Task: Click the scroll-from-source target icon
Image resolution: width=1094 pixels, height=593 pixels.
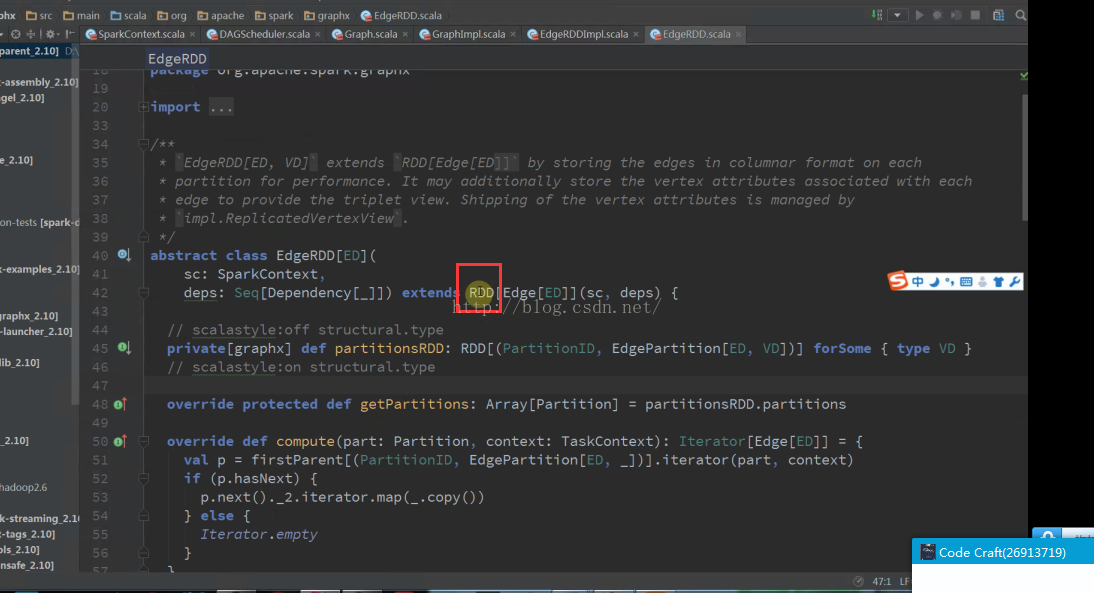Action: click(x=15, y=33)
